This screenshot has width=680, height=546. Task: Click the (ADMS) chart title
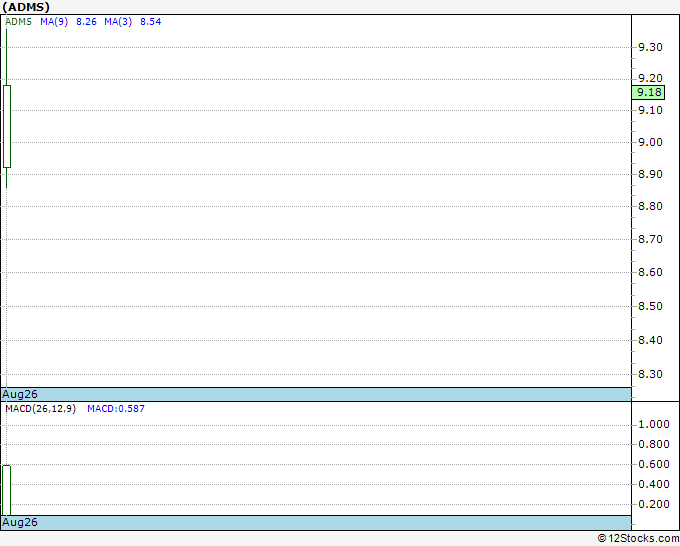(26, 7)
